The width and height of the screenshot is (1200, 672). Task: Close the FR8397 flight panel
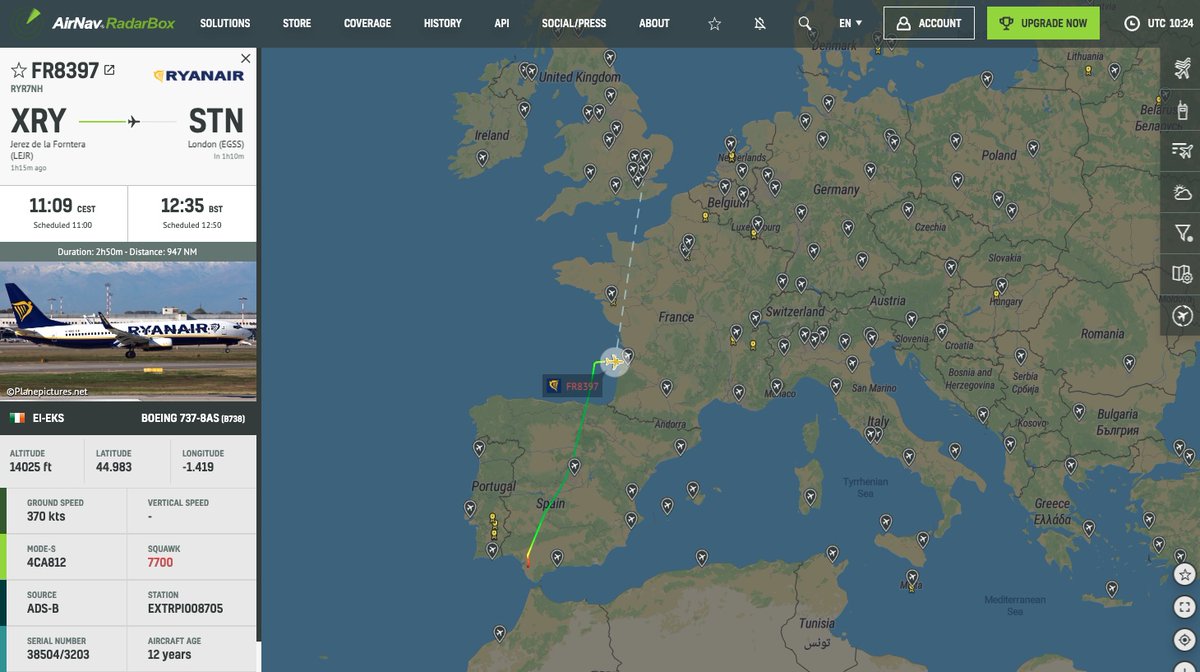point(246,58)
